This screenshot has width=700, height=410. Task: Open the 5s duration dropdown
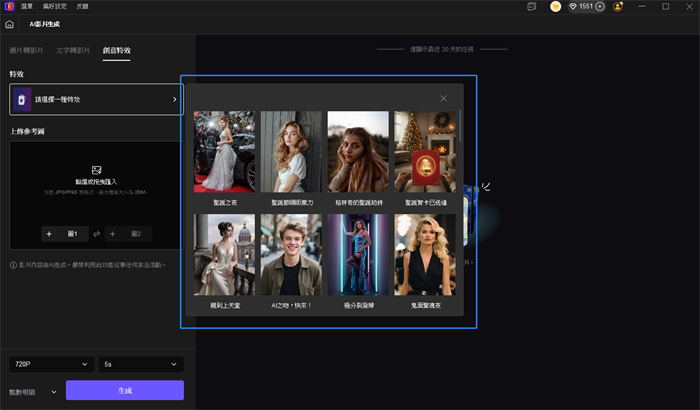(140, 365)
